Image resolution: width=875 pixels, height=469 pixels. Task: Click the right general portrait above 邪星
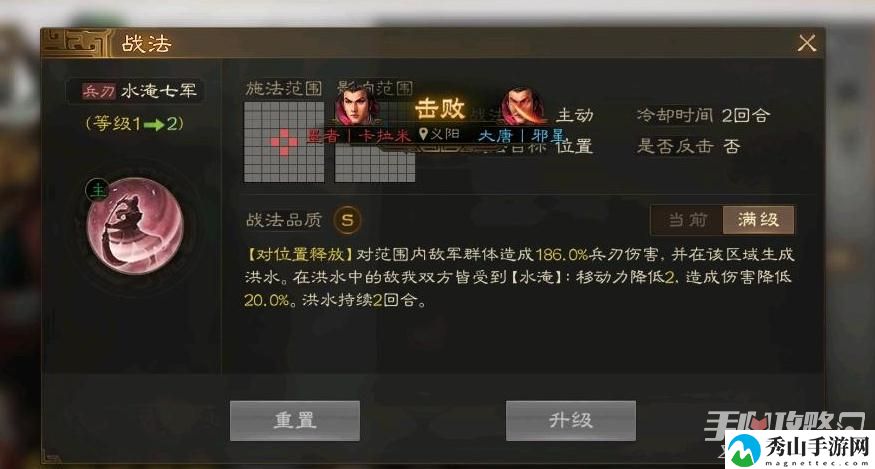click(523, 106)
